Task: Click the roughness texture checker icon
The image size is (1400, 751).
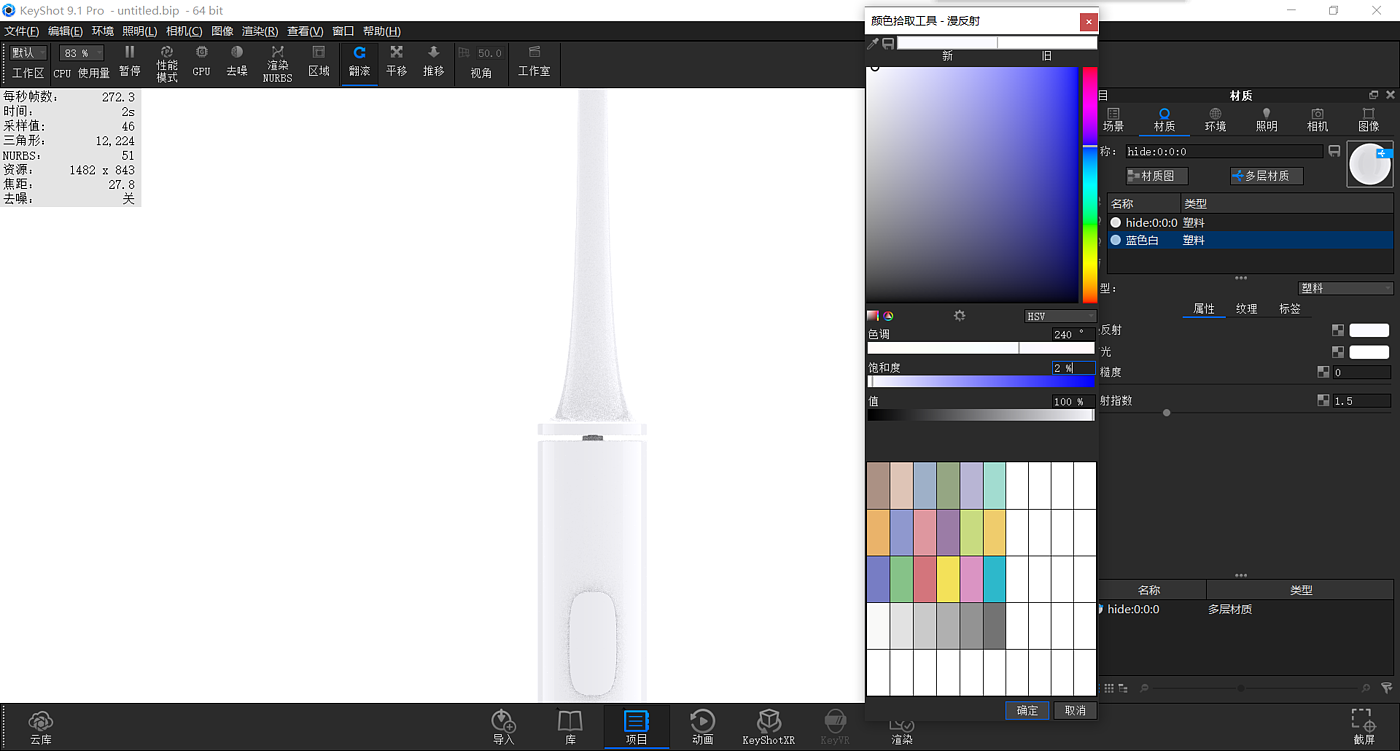Action: [1323, 372]
